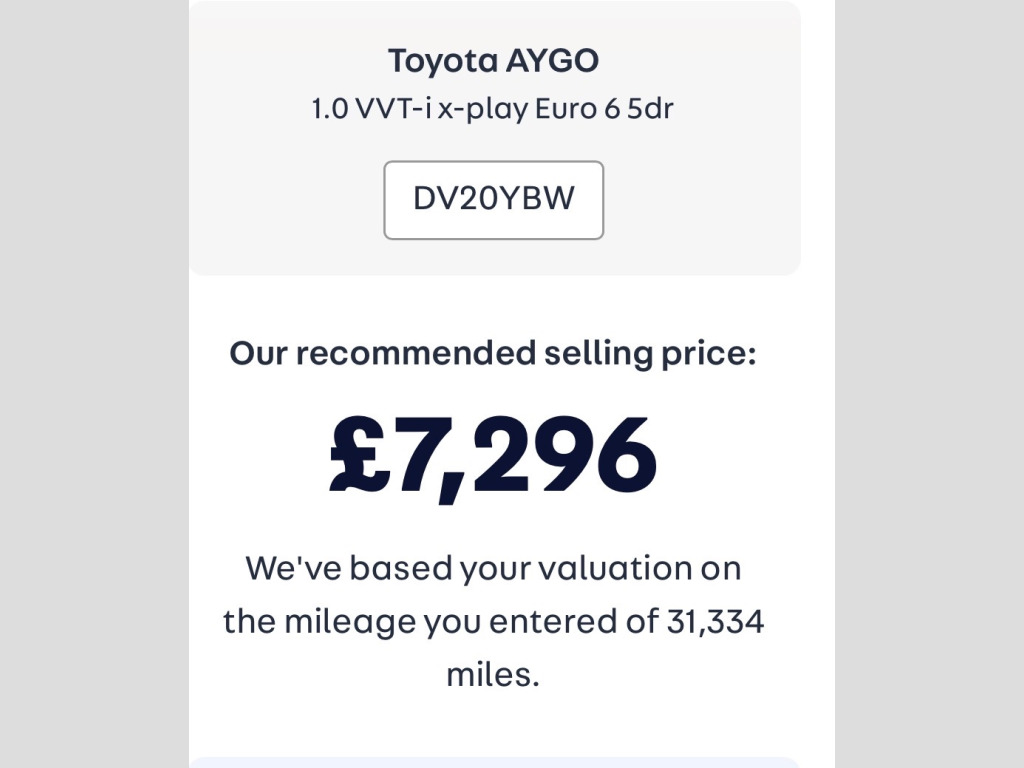Click the word 'AYGO' in the title
The height and width of the screenshot is (768, 1024).
point(551,61)
